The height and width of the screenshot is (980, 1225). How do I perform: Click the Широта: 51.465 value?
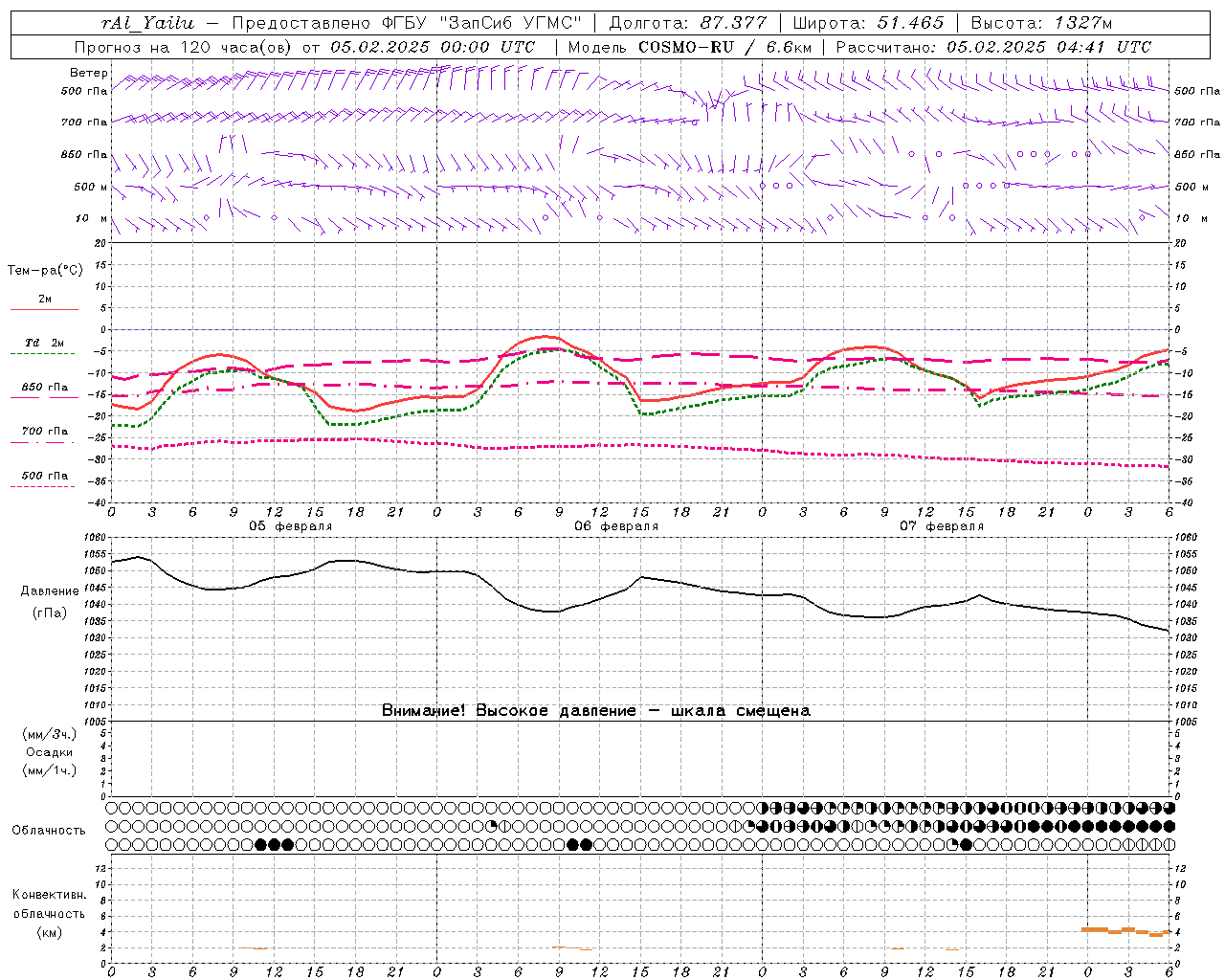coord(868,23)
